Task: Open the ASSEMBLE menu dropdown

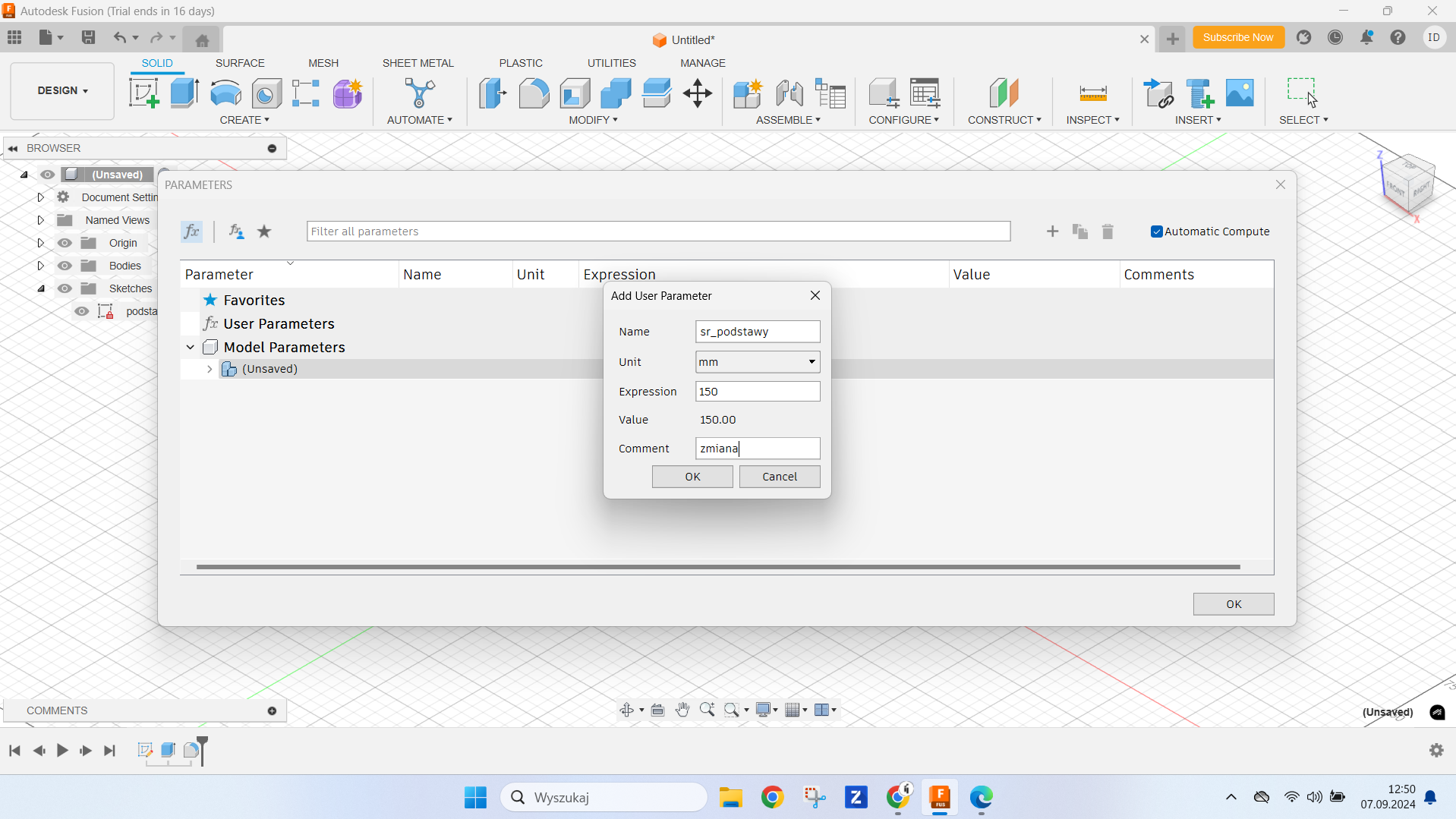Action: pyautogui.click(x=788, y=120)
